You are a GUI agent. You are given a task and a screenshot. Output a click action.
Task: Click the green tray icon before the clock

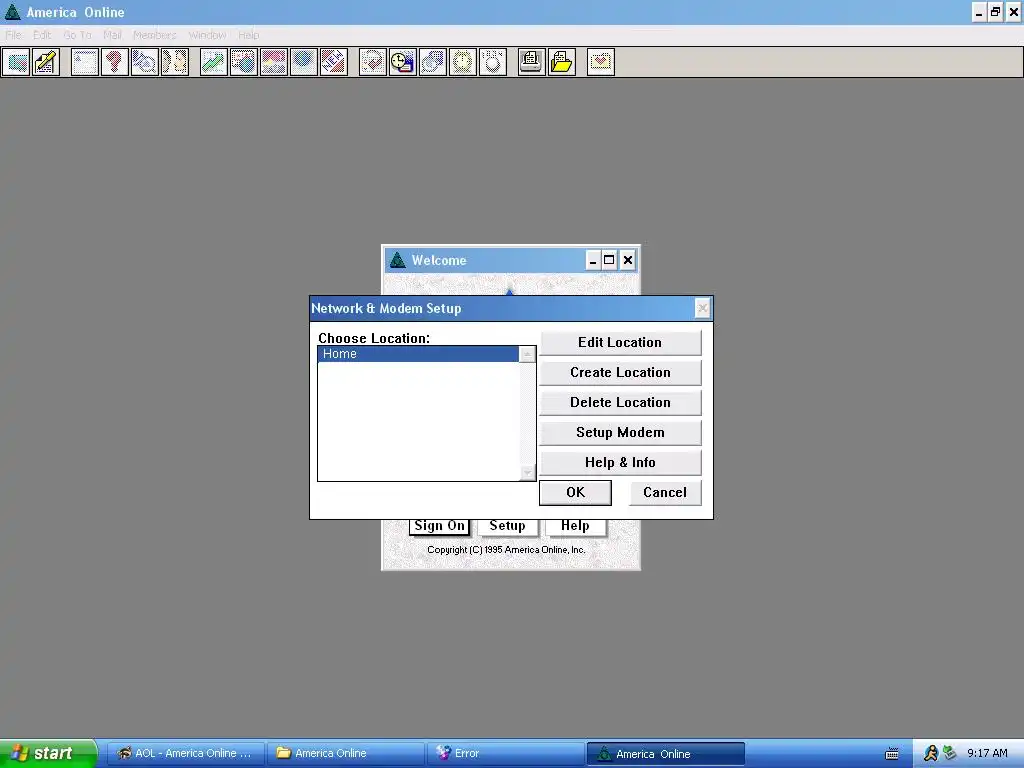[x=949, y=753]
